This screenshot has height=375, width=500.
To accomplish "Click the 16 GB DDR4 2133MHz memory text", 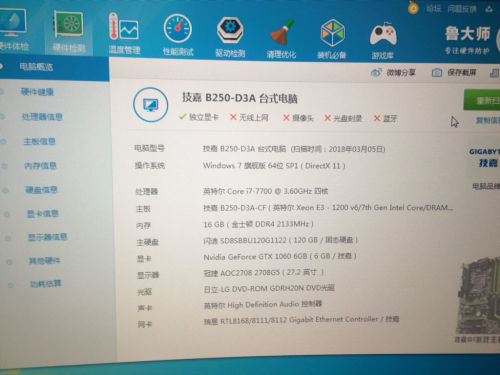I will [x=258, y=224].
